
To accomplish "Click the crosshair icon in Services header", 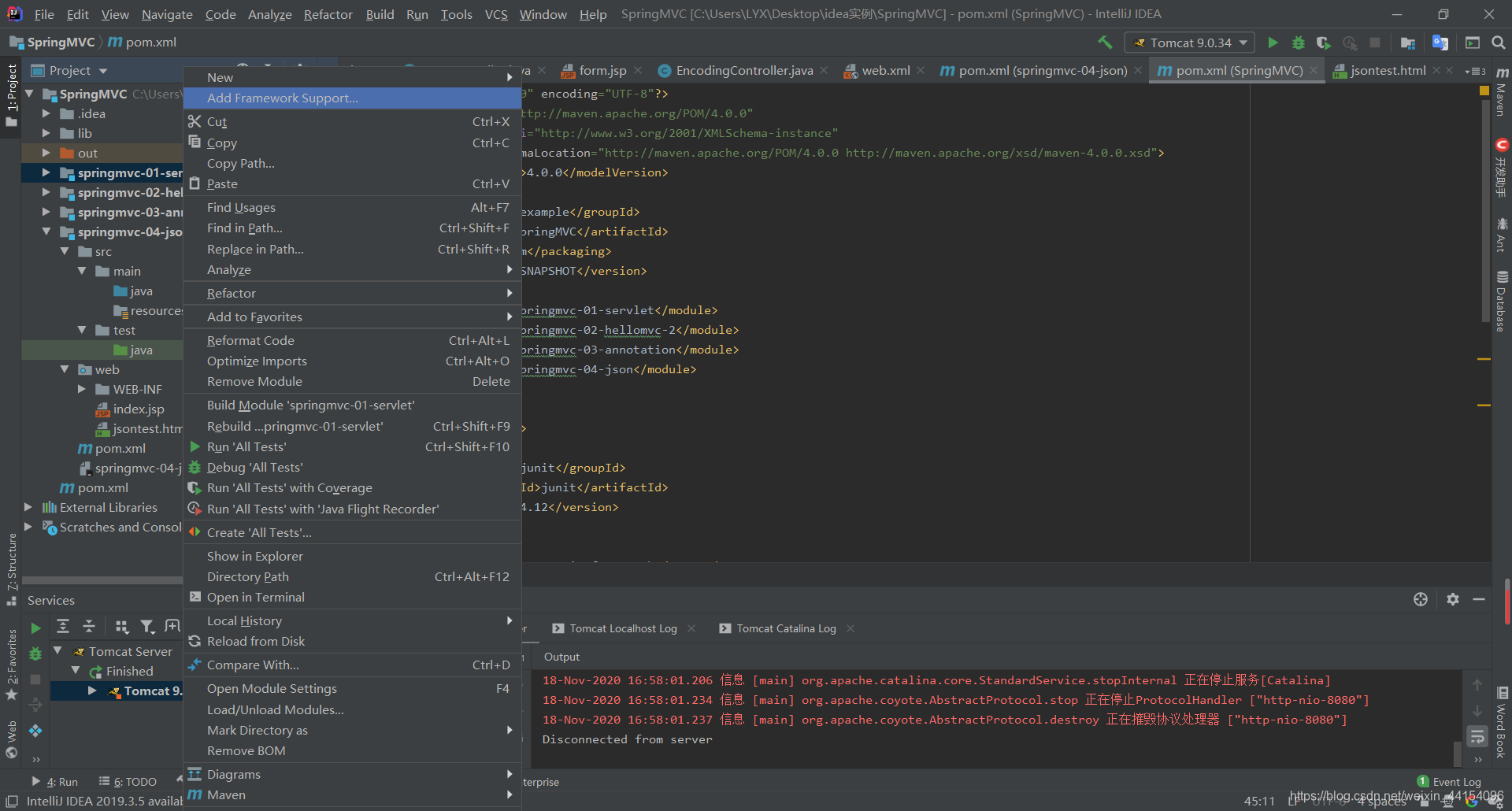I will pos(1421,599).
